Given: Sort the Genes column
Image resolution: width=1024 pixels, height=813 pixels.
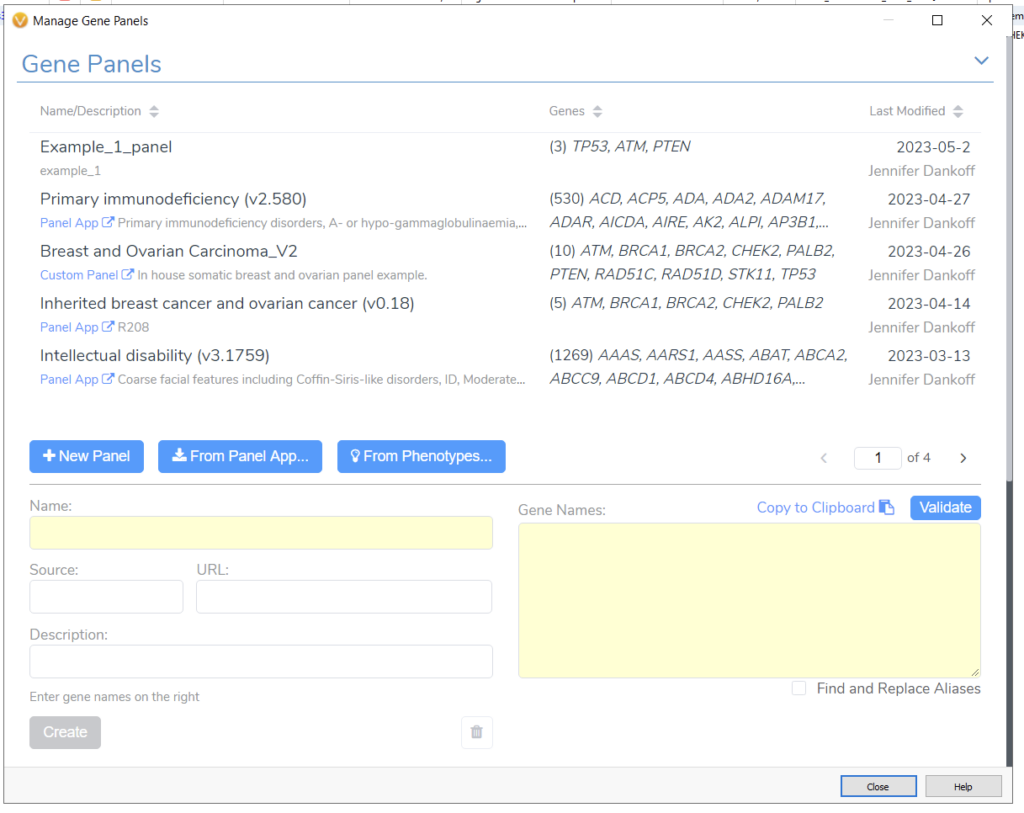Looking at the screenshot, I should (x=597, y=111).
